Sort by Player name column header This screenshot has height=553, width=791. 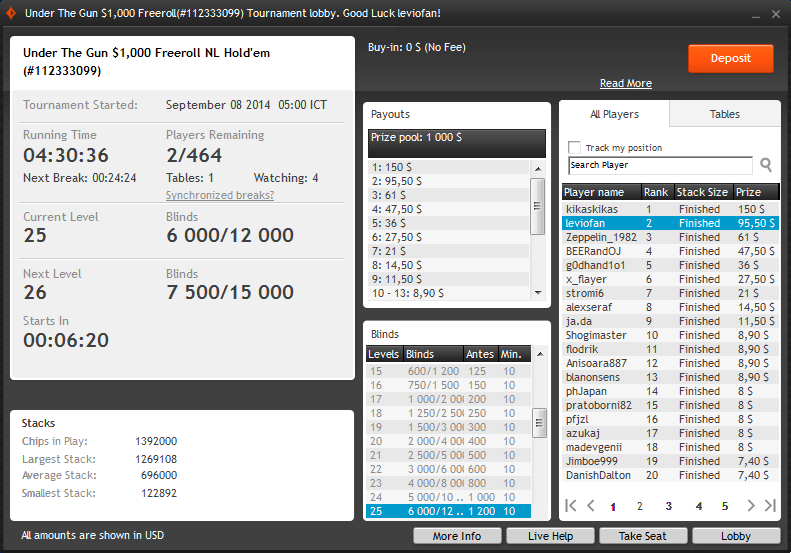click(x=601, y=192)
